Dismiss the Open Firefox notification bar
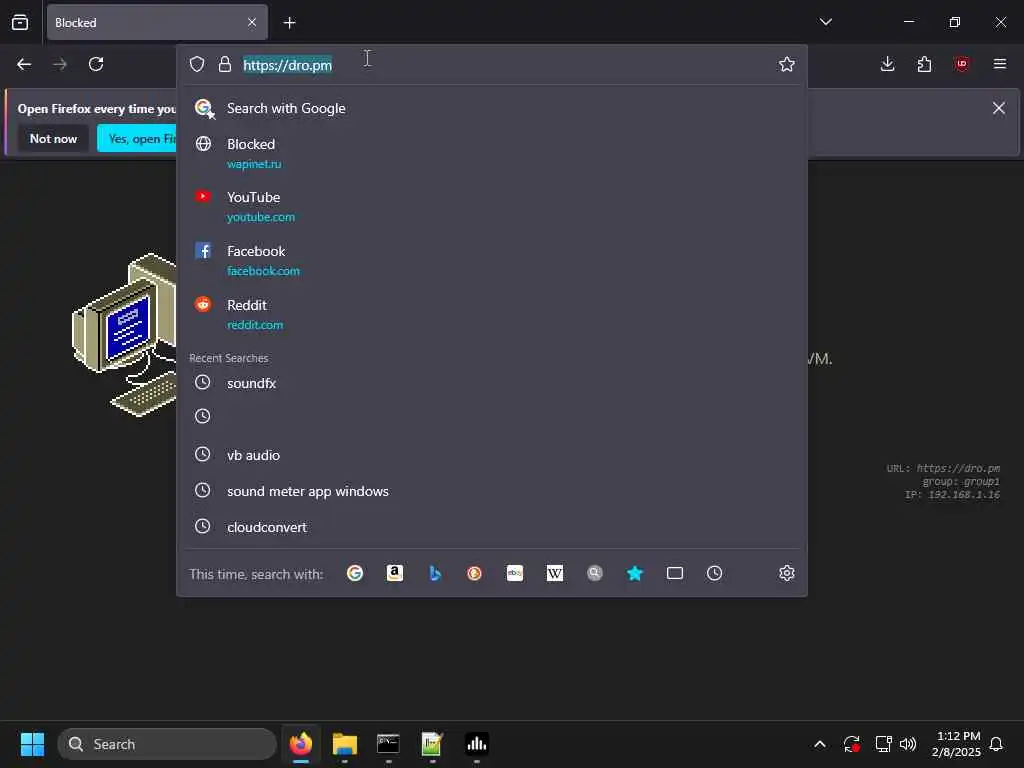This screenshot has height=768, width=1024. click(x=999, y=108)
